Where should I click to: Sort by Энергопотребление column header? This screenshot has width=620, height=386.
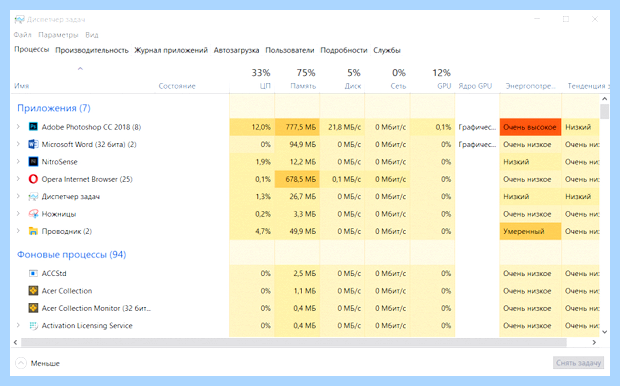(x=530, y=86)
